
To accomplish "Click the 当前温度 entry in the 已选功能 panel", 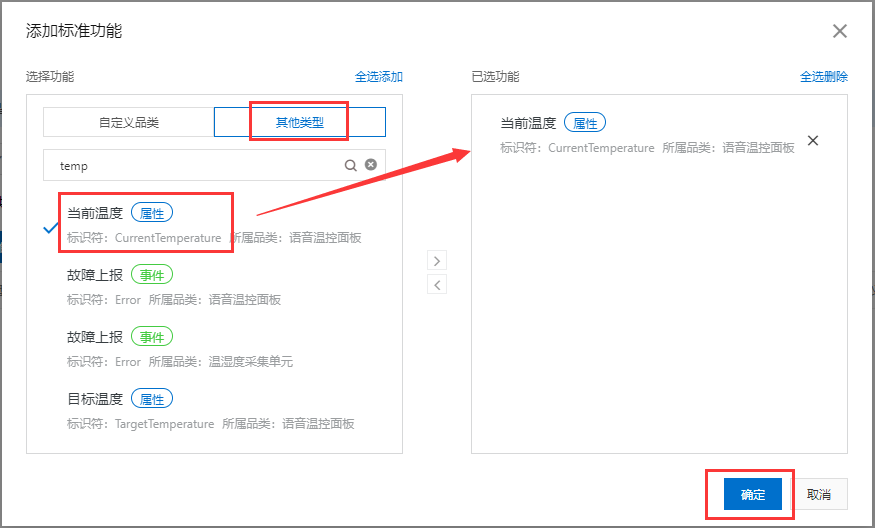I will (528, 123).
